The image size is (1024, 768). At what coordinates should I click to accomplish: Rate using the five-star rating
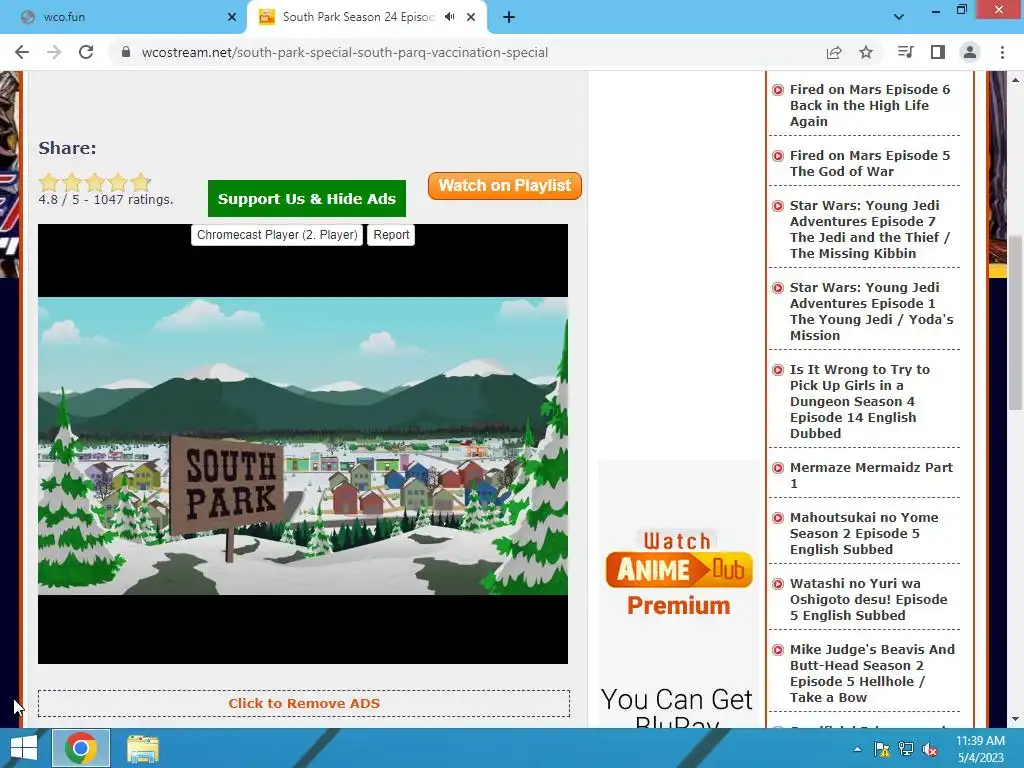(x=95, y=182)
